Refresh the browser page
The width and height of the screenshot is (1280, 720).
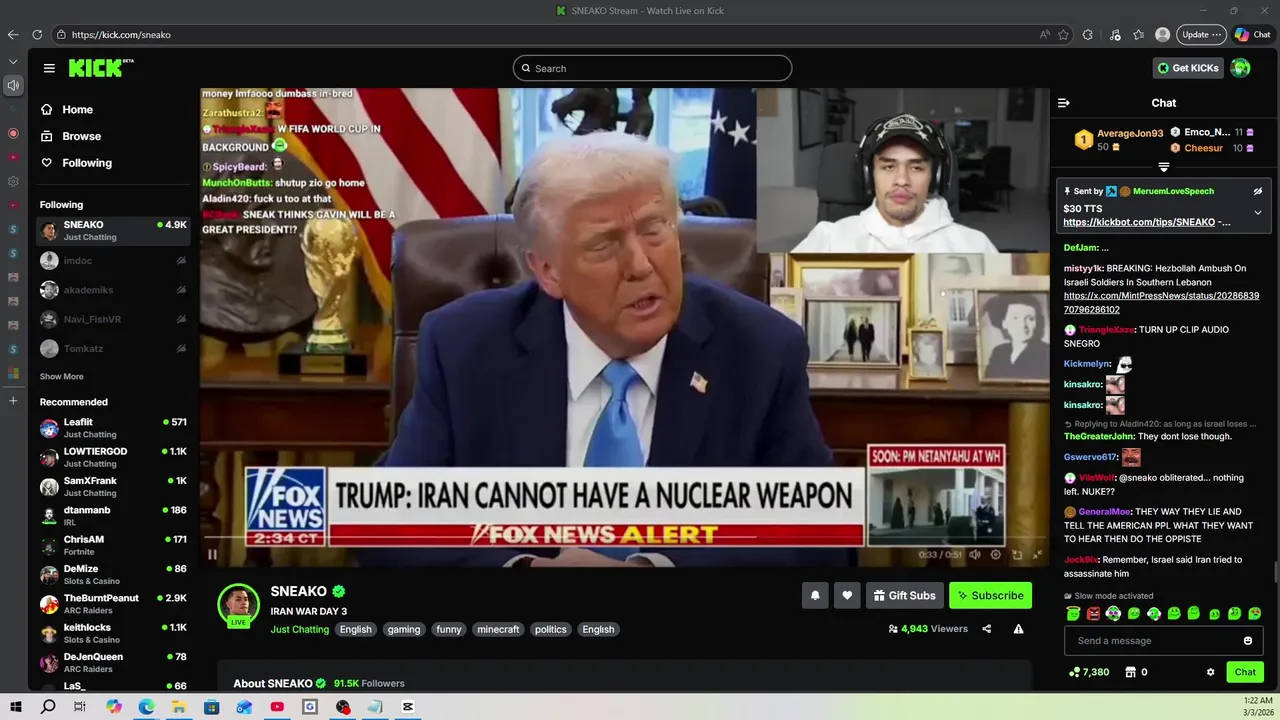(x=37, y=34)
